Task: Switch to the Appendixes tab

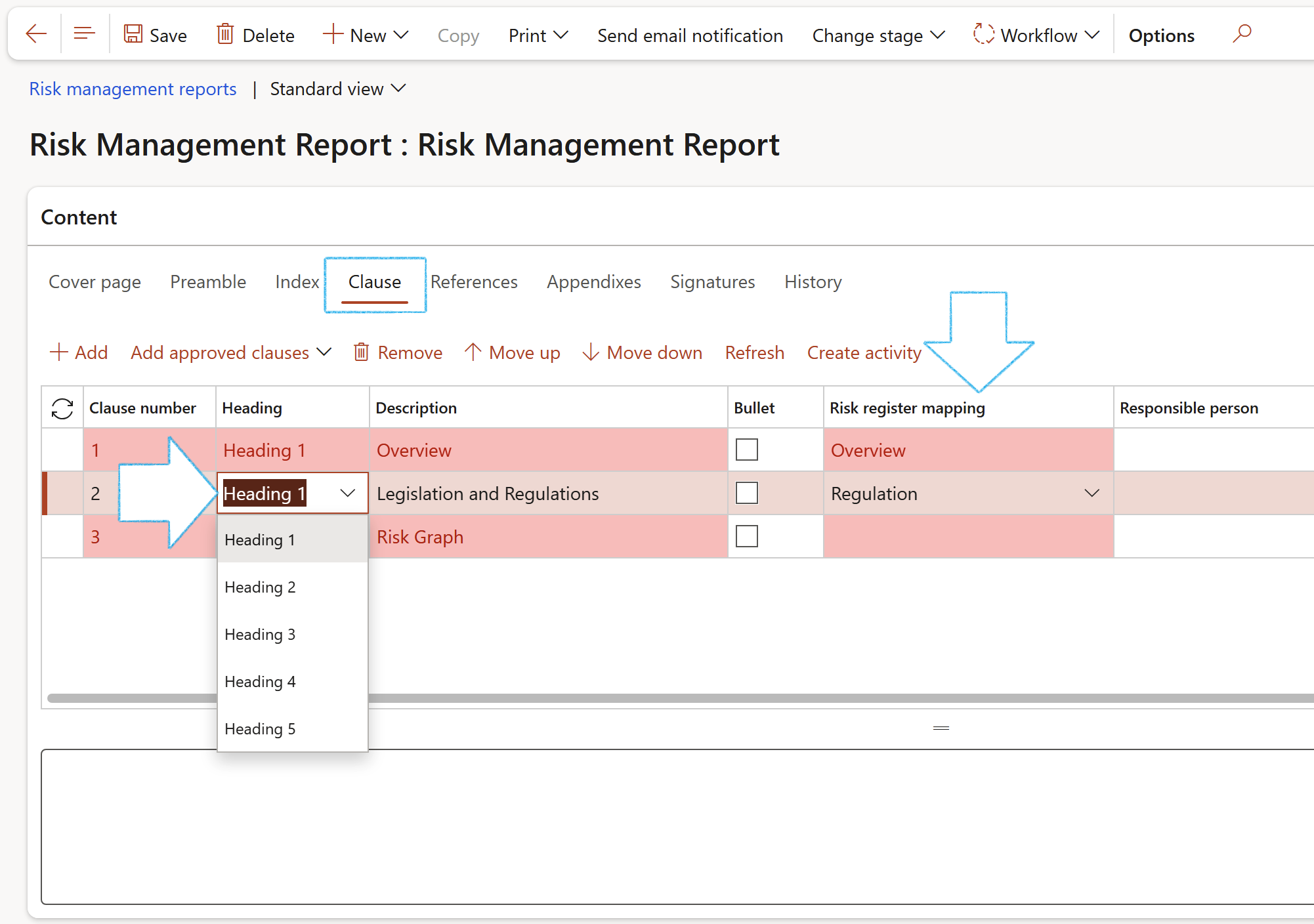Action: point(594,282)
